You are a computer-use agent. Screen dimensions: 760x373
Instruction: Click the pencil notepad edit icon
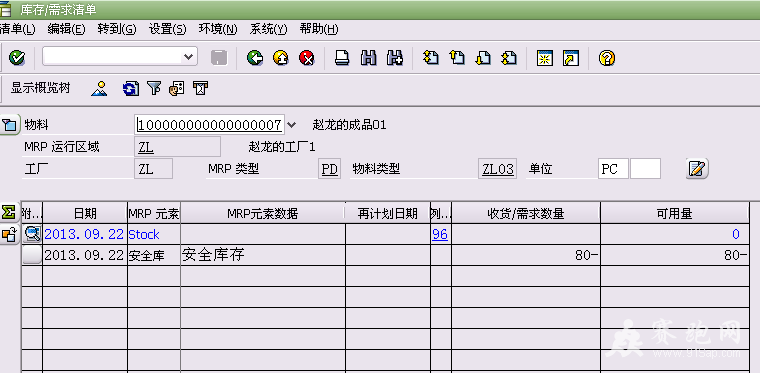[697, 169]
